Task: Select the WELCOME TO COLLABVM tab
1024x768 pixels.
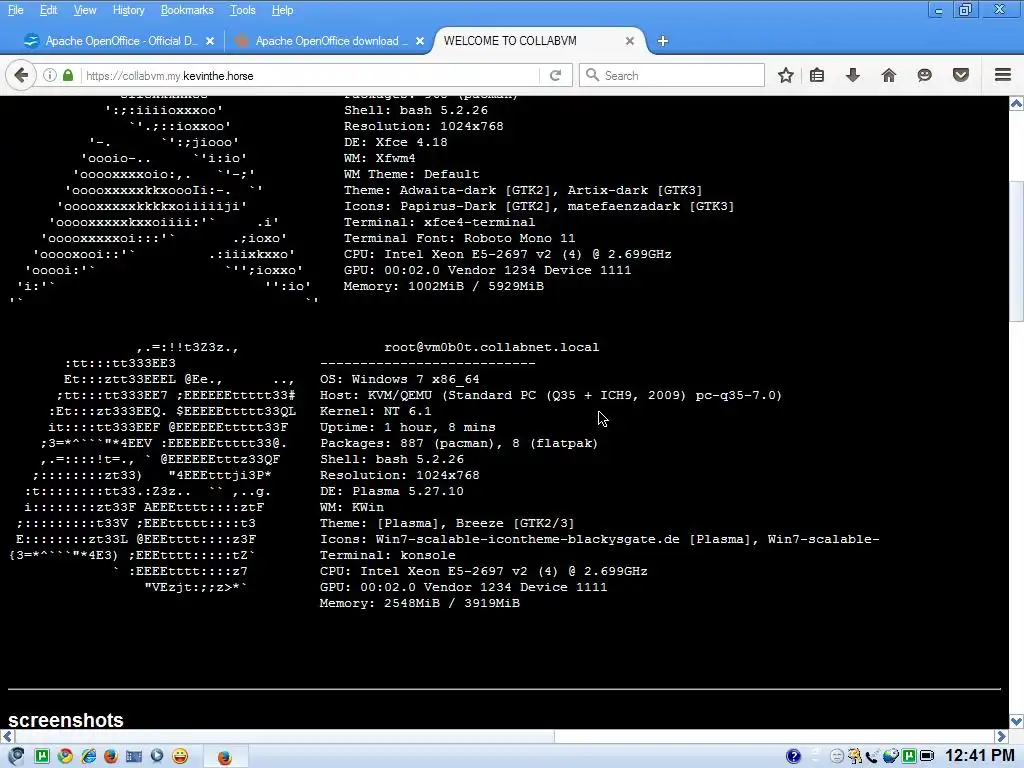Action: coord(539,41)
